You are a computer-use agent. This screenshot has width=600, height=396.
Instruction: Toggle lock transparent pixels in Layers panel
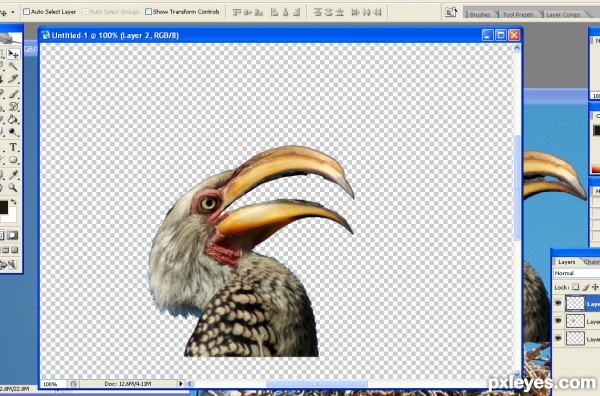576,287
